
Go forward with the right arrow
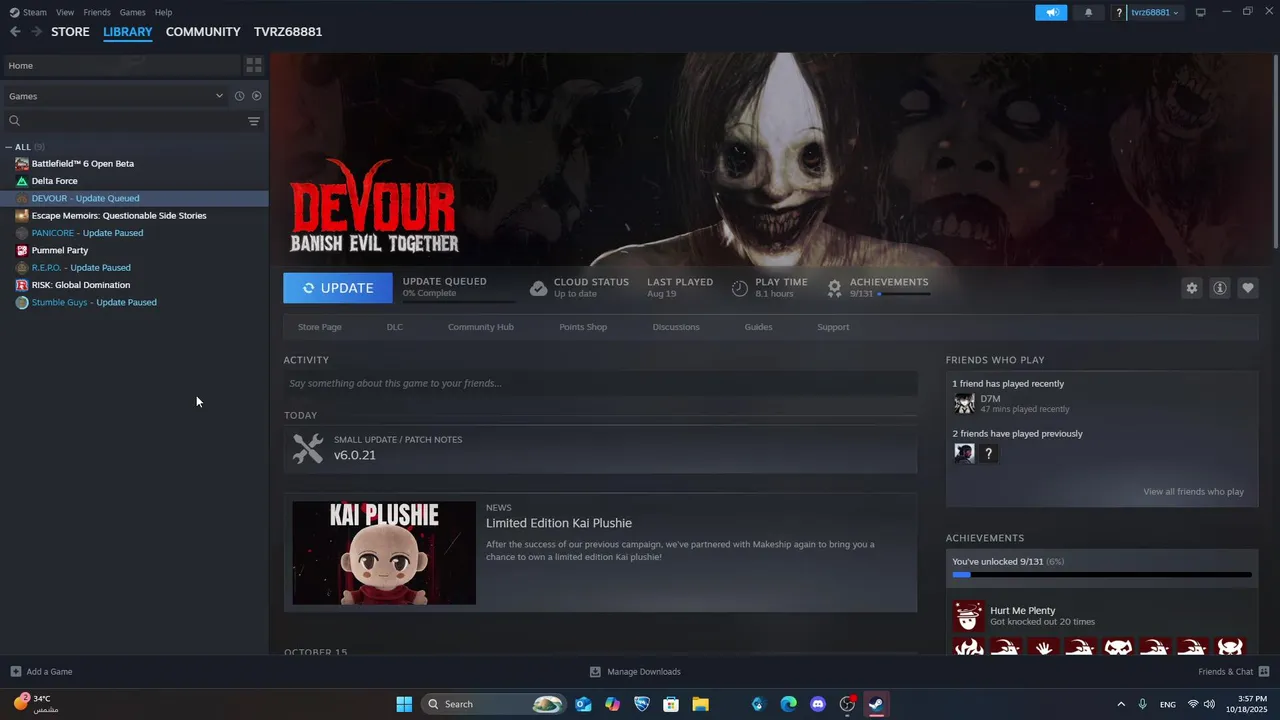[36, 32]
